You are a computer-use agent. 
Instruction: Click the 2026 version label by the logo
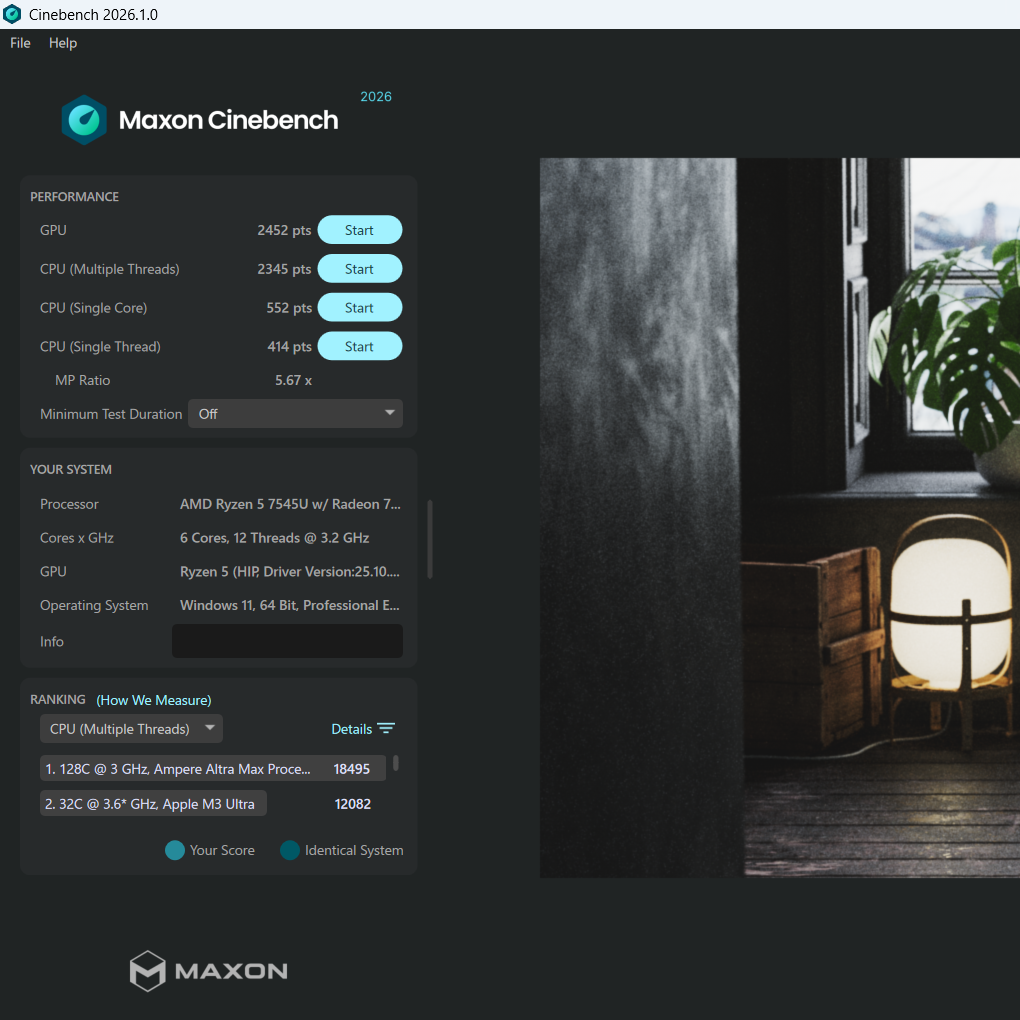(x=376, y=96)
